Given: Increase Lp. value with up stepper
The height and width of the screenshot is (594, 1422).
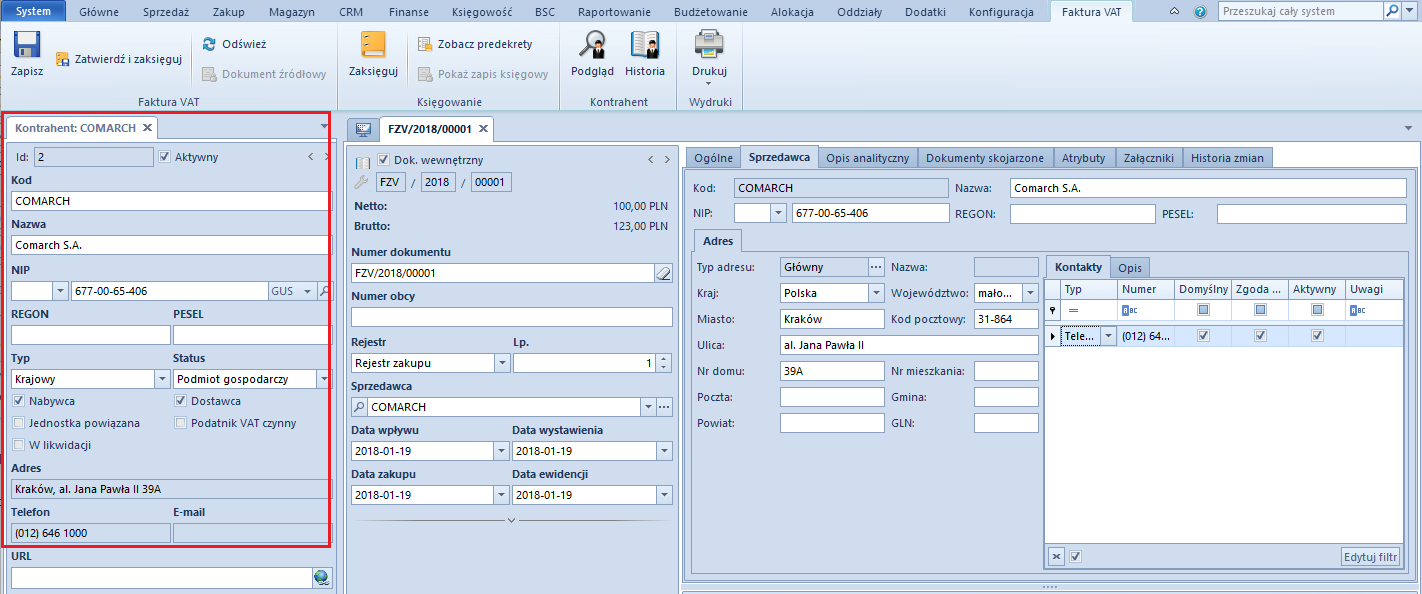Looking at the screenshot, I should click(664, 358).
